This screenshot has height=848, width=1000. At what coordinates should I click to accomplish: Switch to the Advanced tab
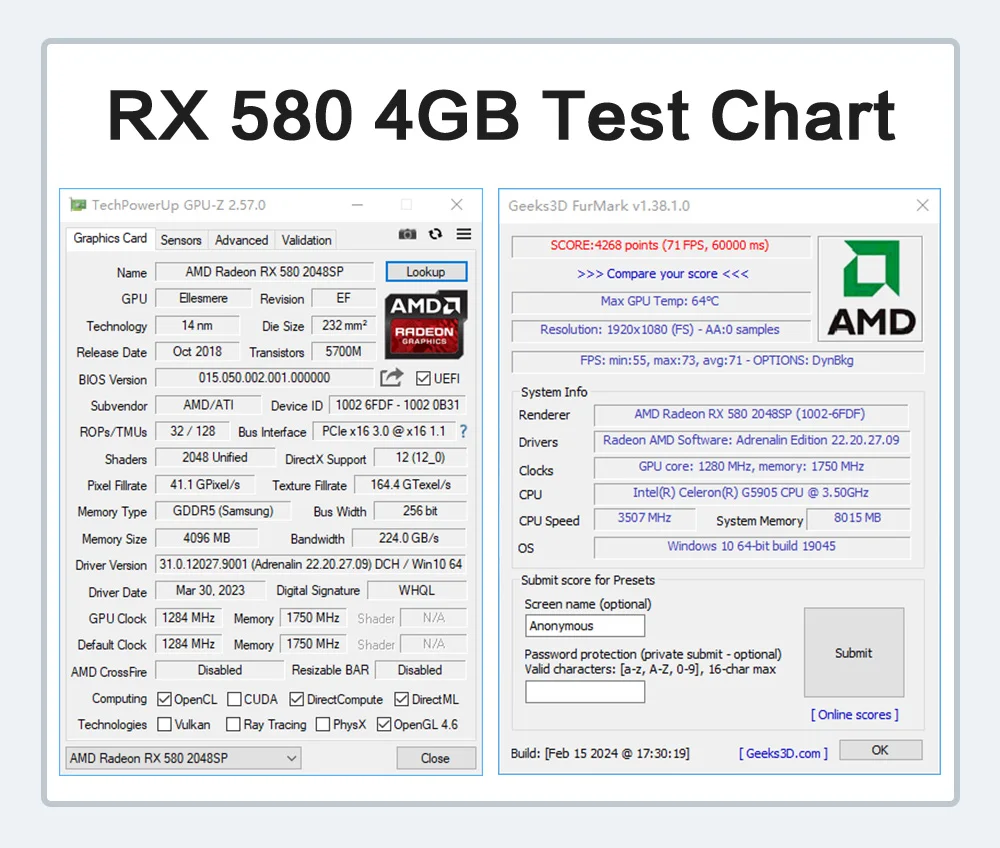tap(241, 240)
